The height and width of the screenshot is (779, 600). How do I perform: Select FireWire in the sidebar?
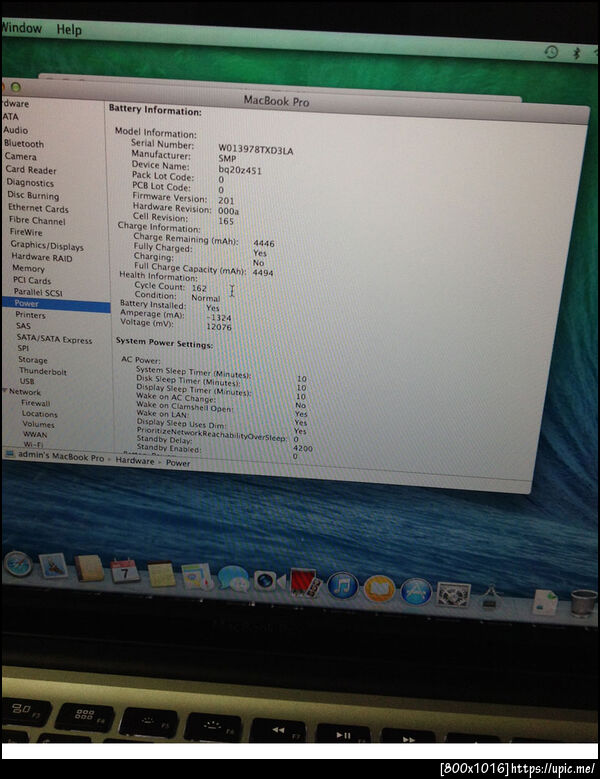click(26, 232)
